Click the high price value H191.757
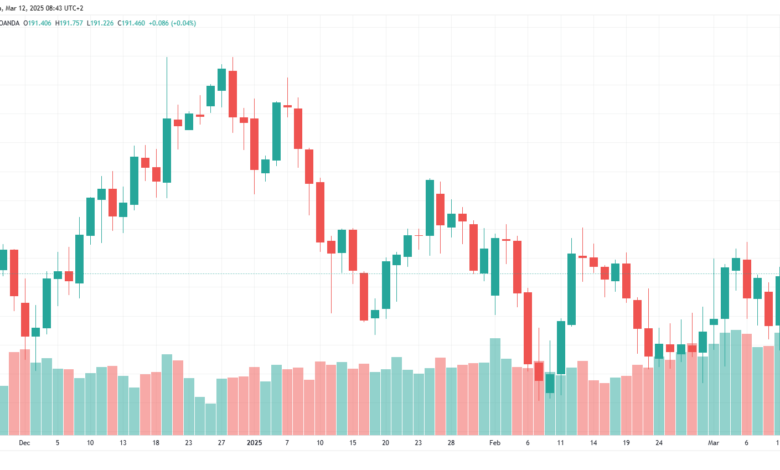The image size is (780, 470). click(x=69, y=23)
